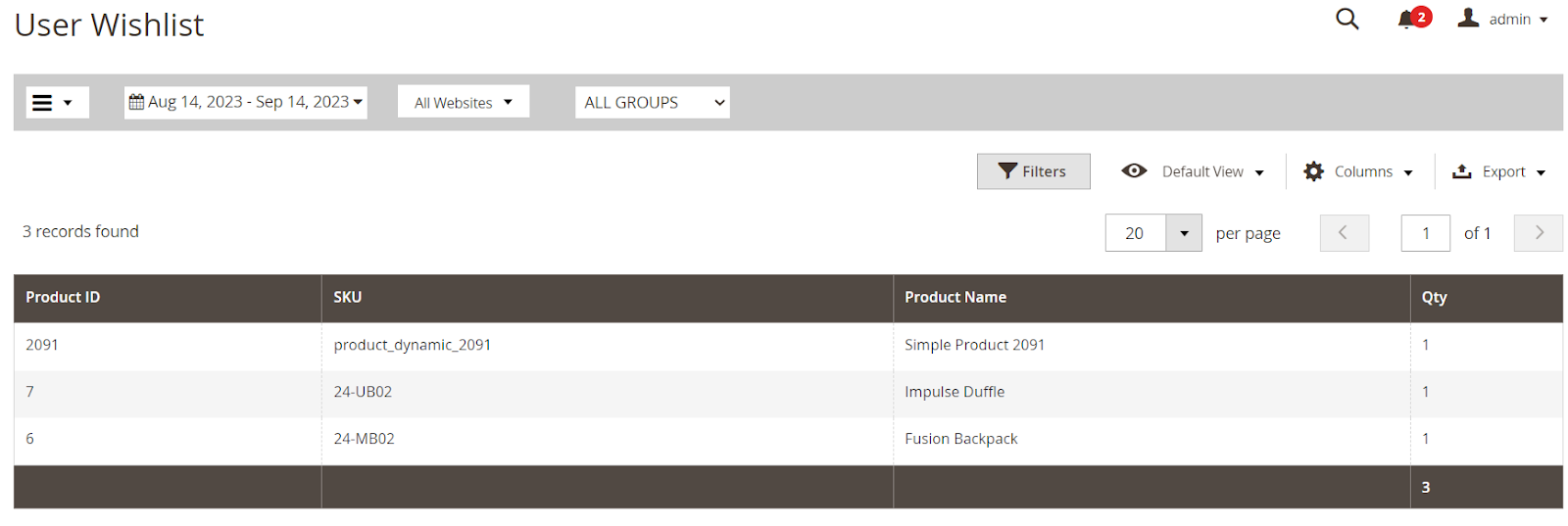Sort by SKU column header
The image size is (1568, 526).
click(348, 298)
